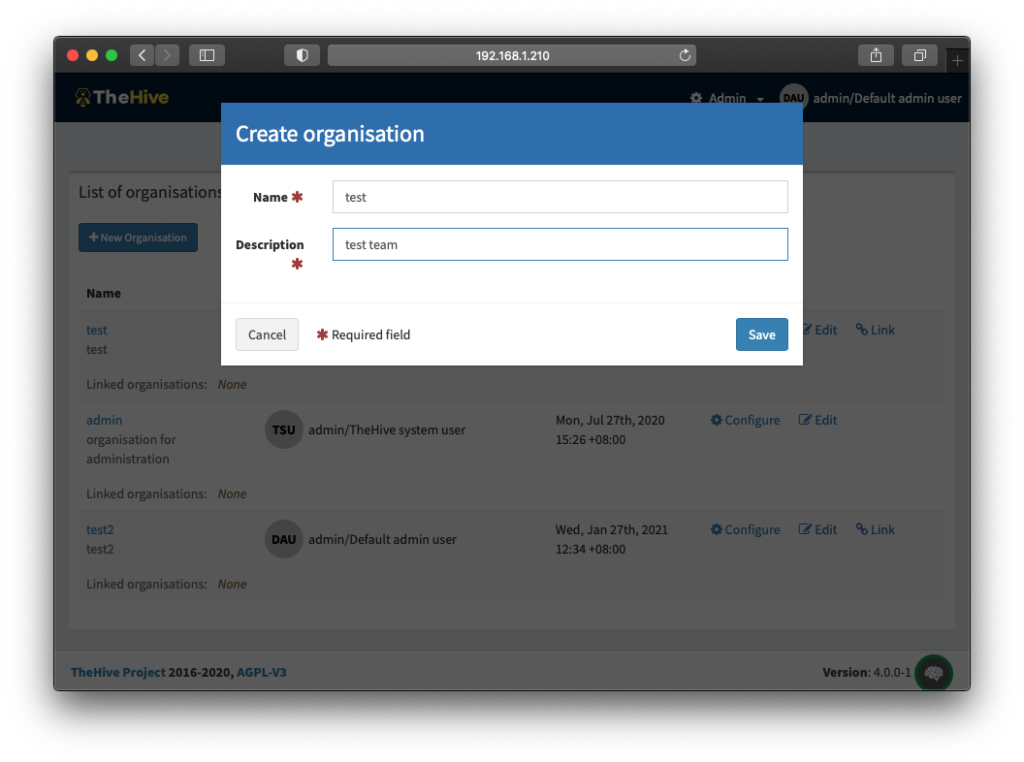Show all tabs overview icon
1024x762 pixels.
coord(920,56)
